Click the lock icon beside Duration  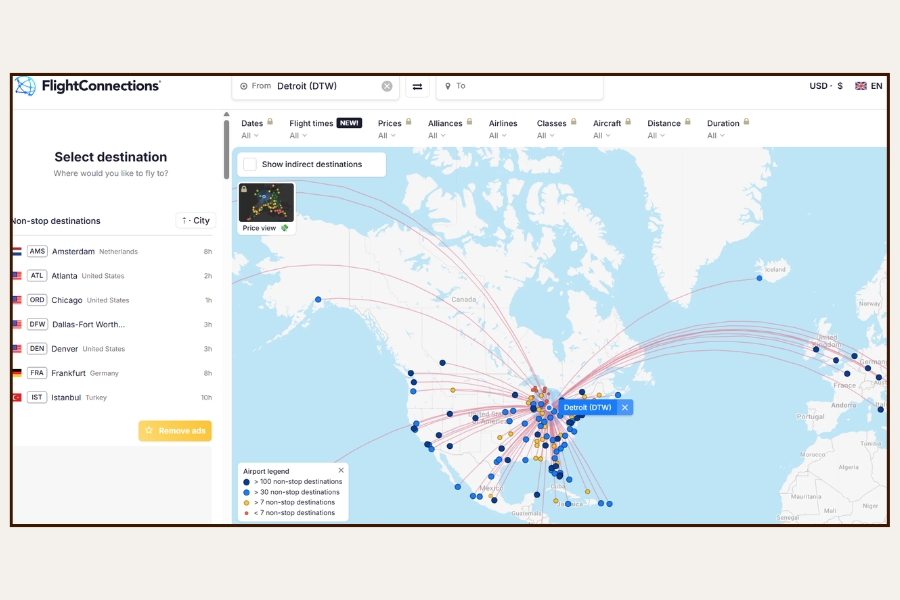coord(746,122)
